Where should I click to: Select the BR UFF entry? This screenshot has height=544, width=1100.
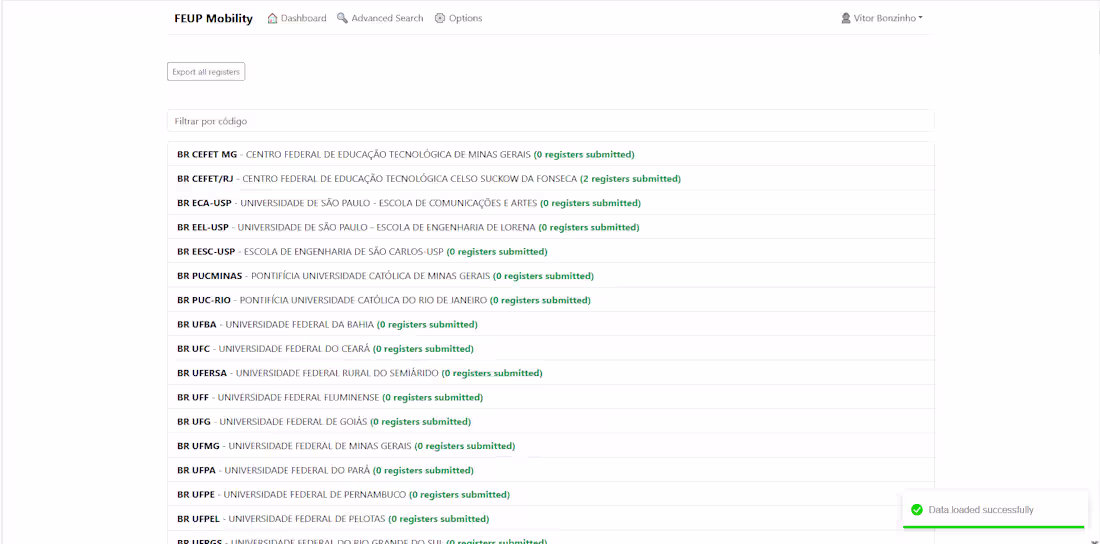[551, 397]
